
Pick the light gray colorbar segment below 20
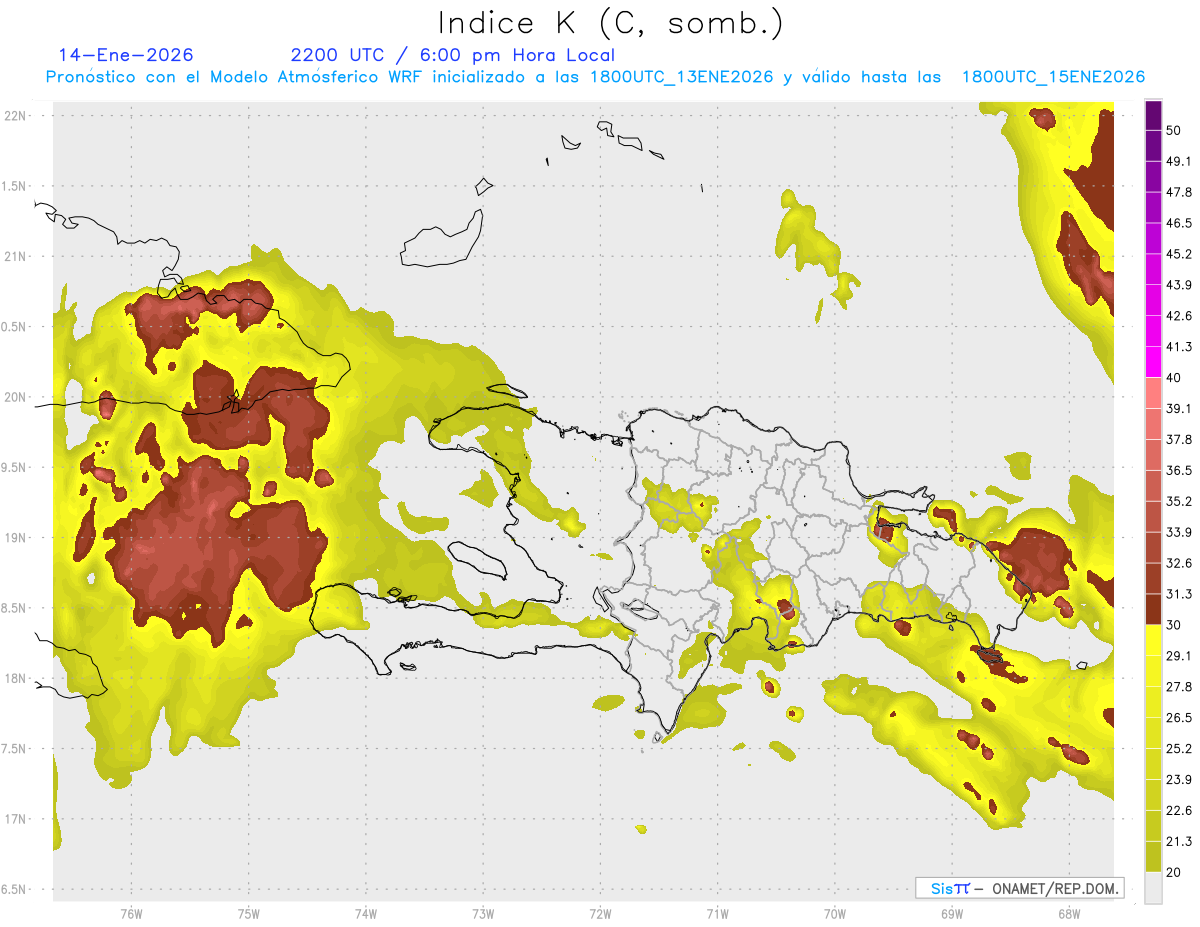click(1153, 888)
